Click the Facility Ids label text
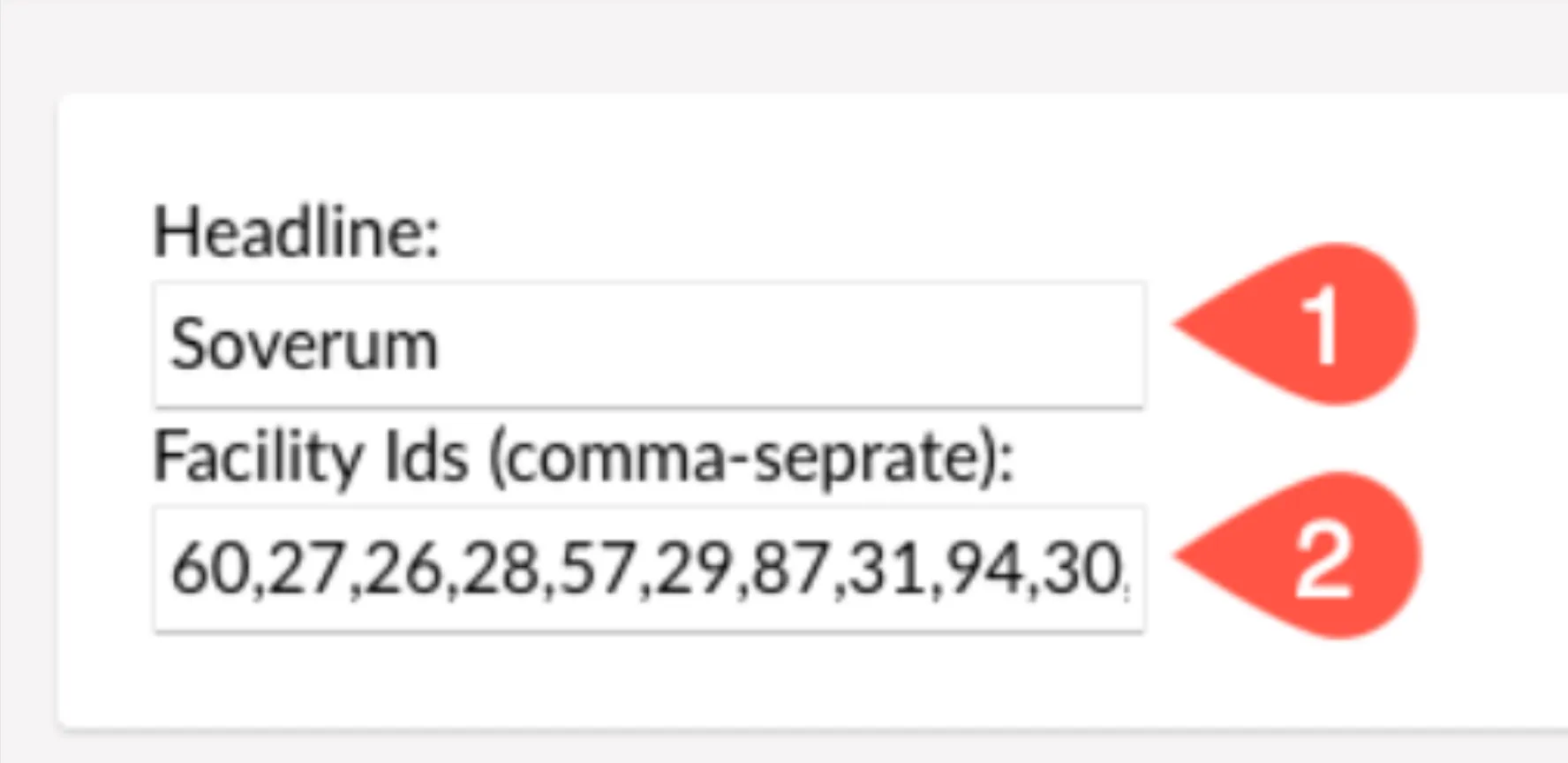The height and width of the screenshot is (763, 1568). click(311, 458)
